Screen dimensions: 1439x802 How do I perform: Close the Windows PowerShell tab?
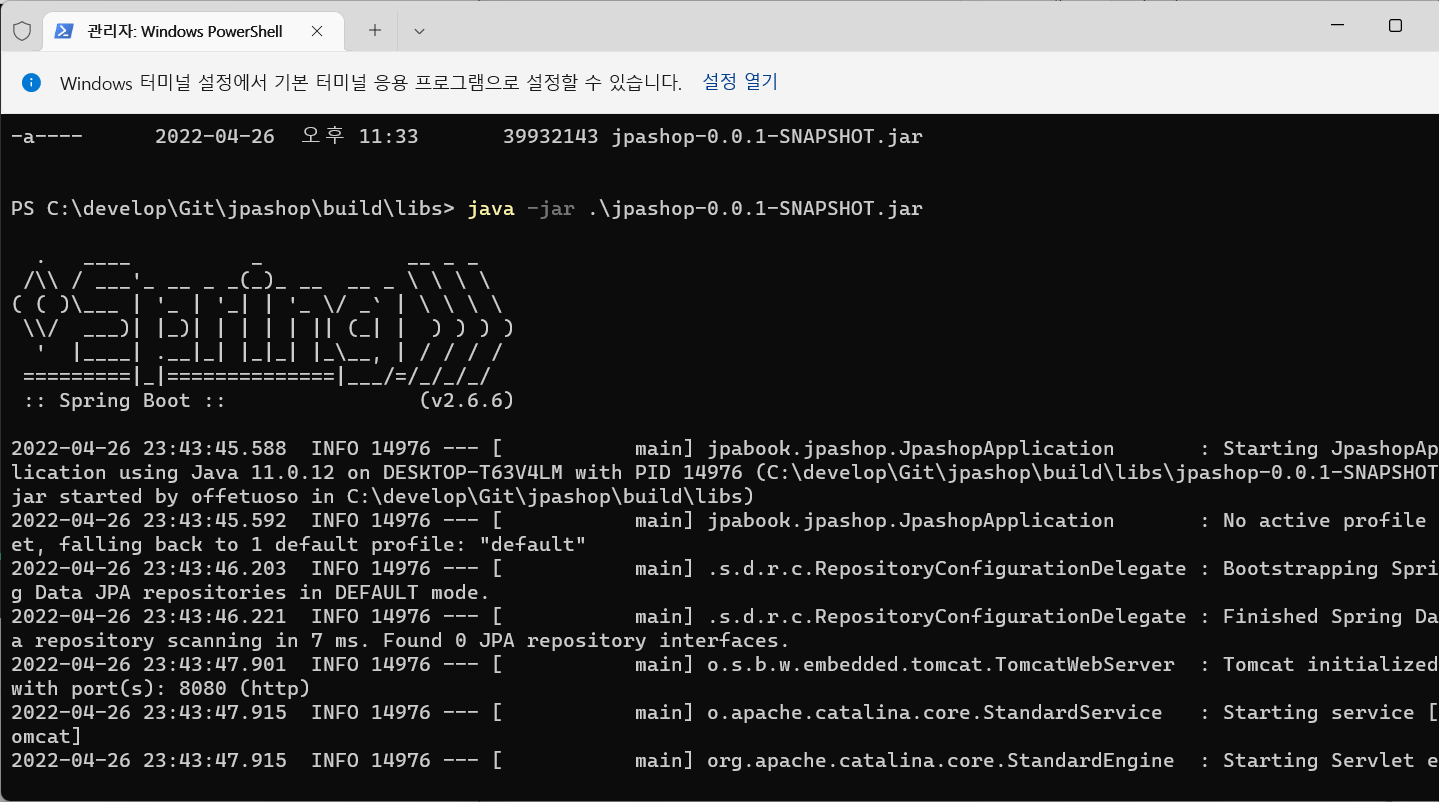pyautogui.click(x=317, y=31)
